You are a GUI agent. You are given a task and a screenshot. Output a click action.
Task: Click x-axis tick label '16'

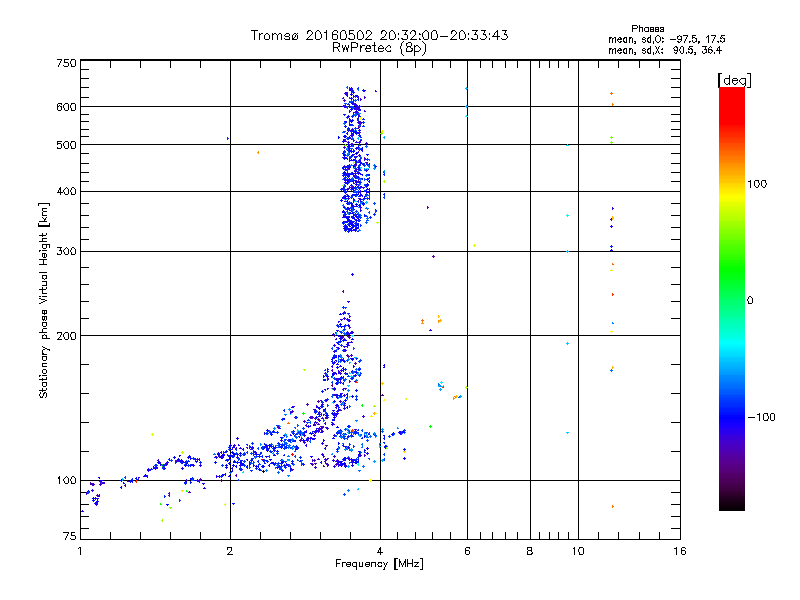(680, 551)
